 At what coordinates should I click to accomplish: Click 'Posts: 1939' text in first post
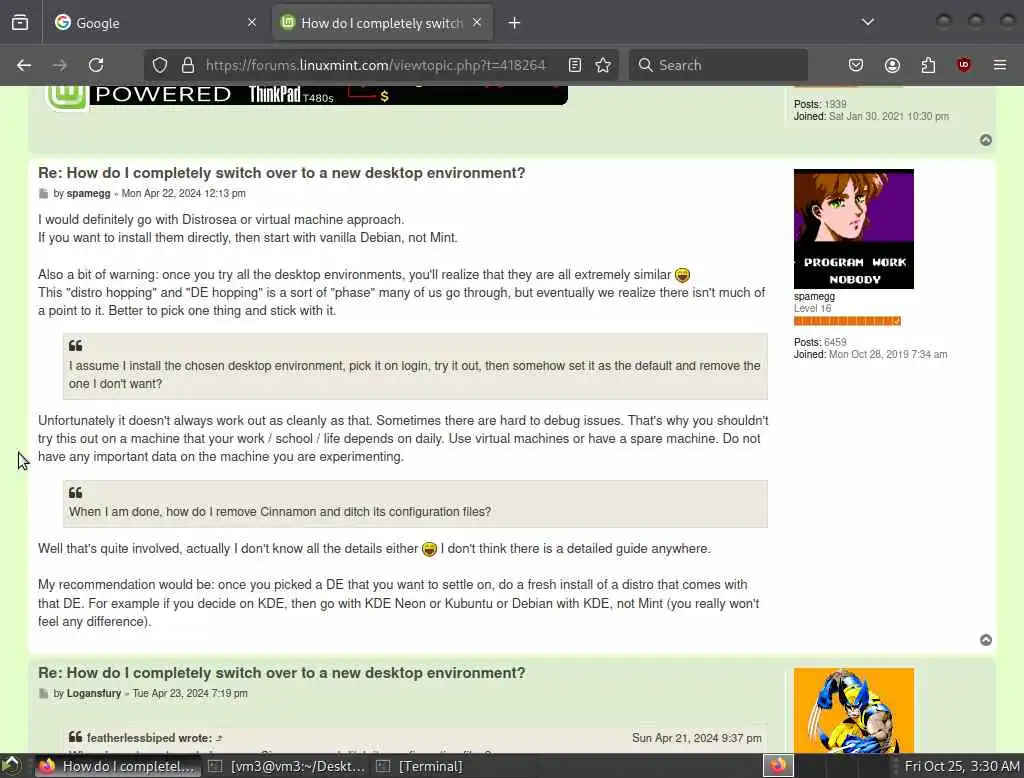tap(820, 105)
